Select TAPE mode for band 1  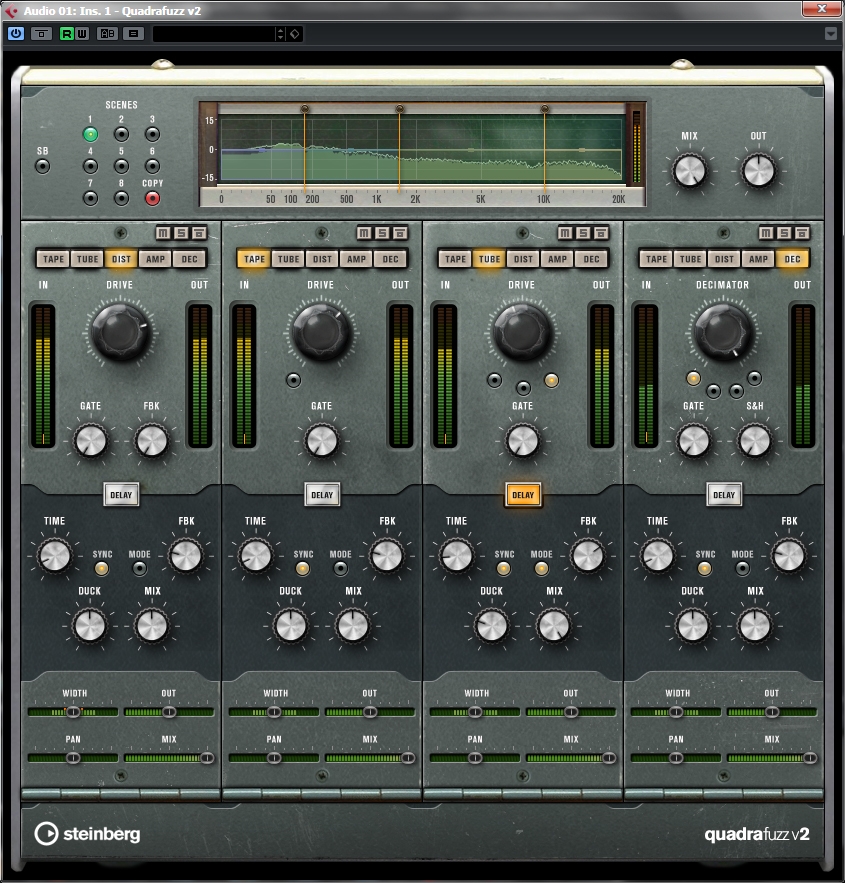pyautogui.click(x=53, y=259)
